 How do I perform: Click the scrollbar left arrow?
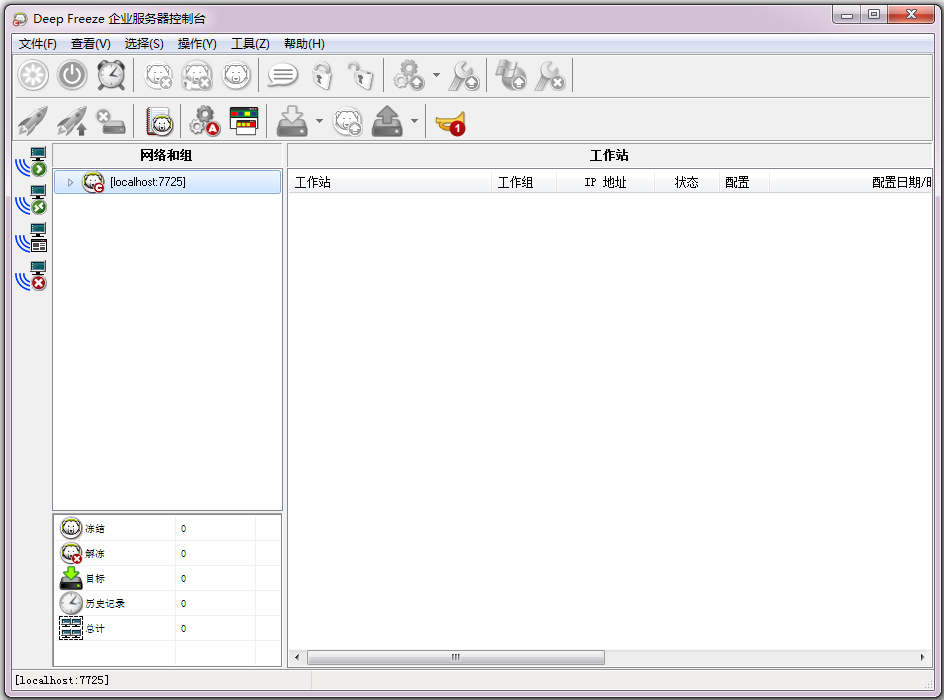(x=297, y=657)
